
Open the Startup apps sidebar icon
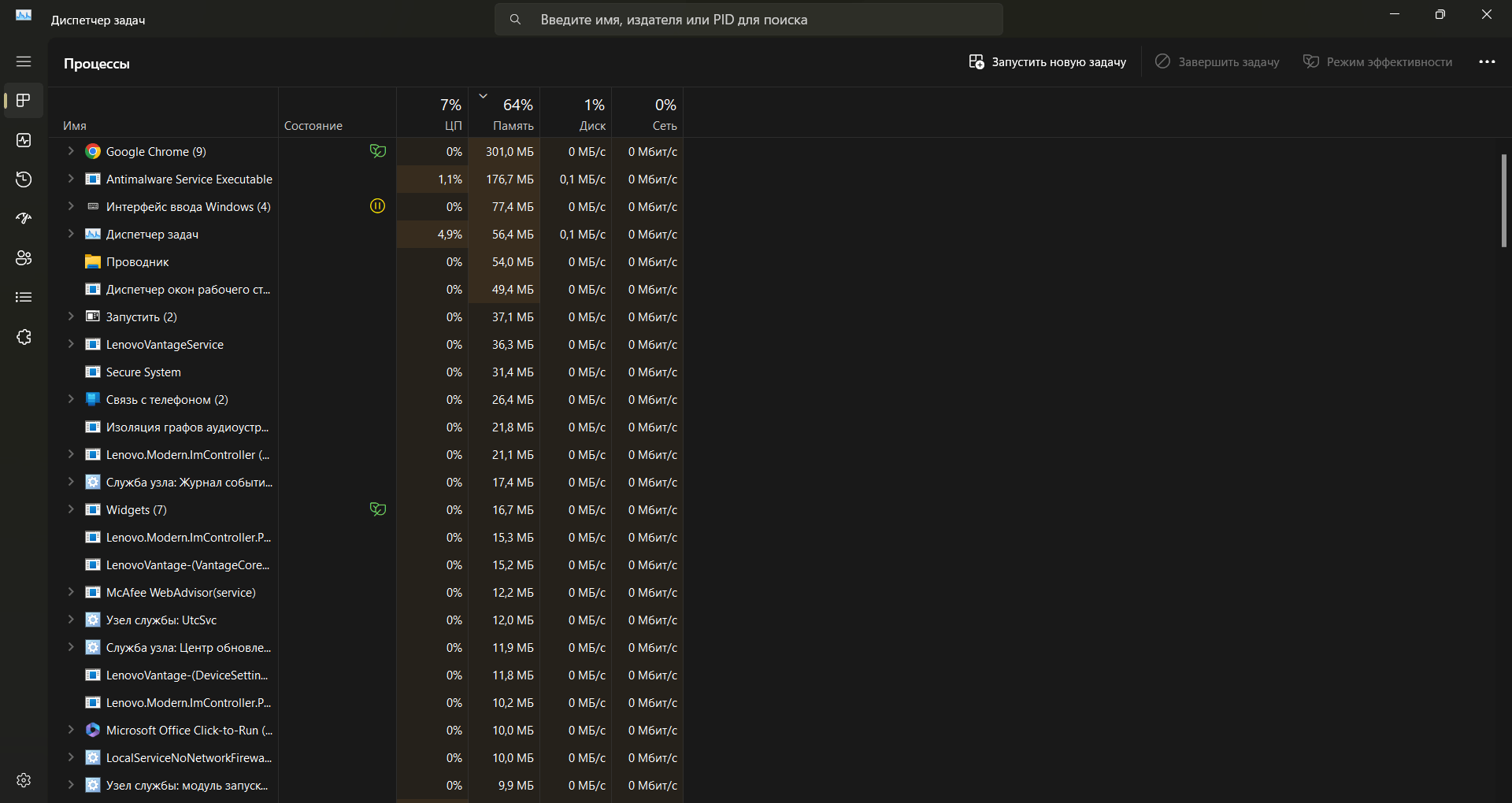click(24, 218)
